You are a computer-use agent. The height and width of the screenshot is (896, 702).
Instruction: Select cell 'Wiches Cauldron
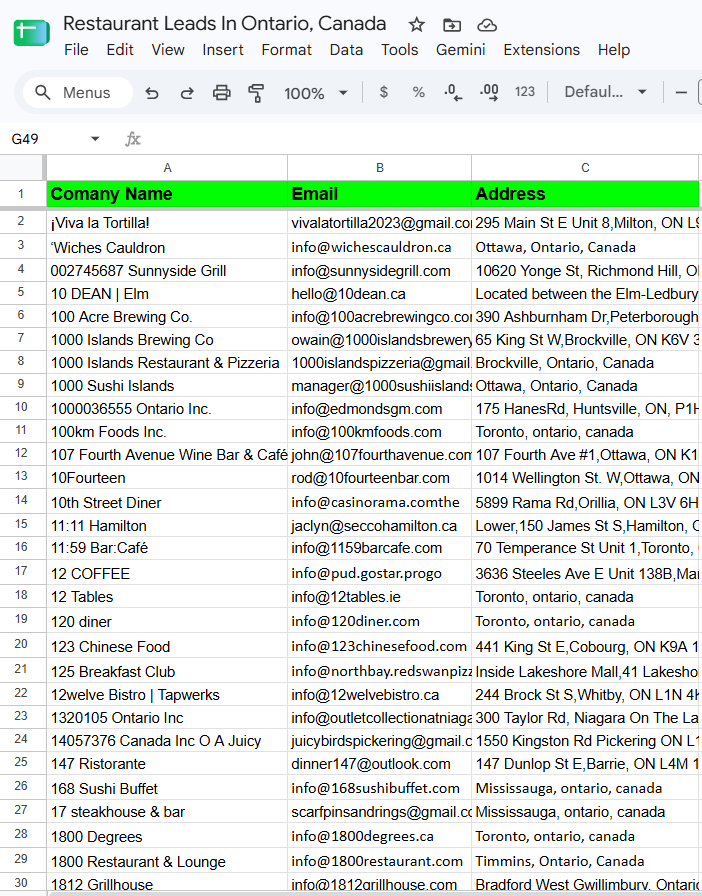click(x=167, y=247)
